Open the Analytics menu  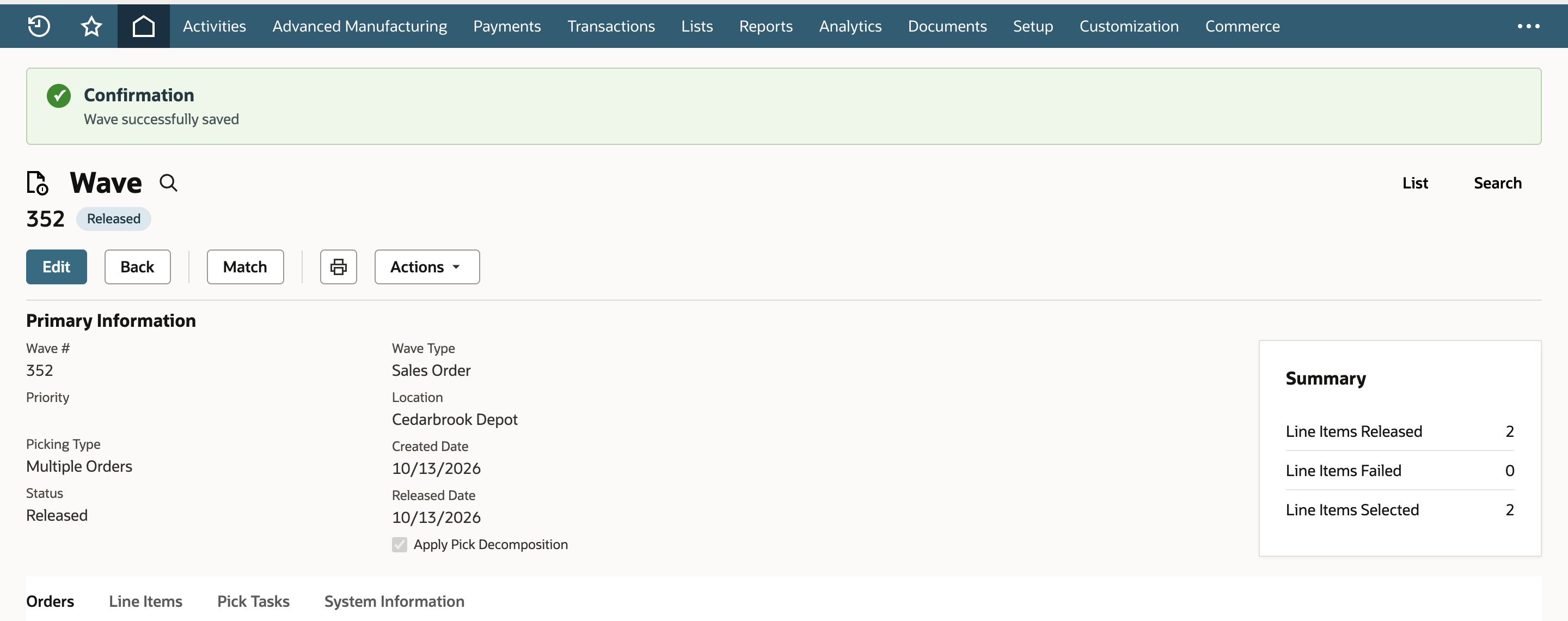(x=850, y=26)
